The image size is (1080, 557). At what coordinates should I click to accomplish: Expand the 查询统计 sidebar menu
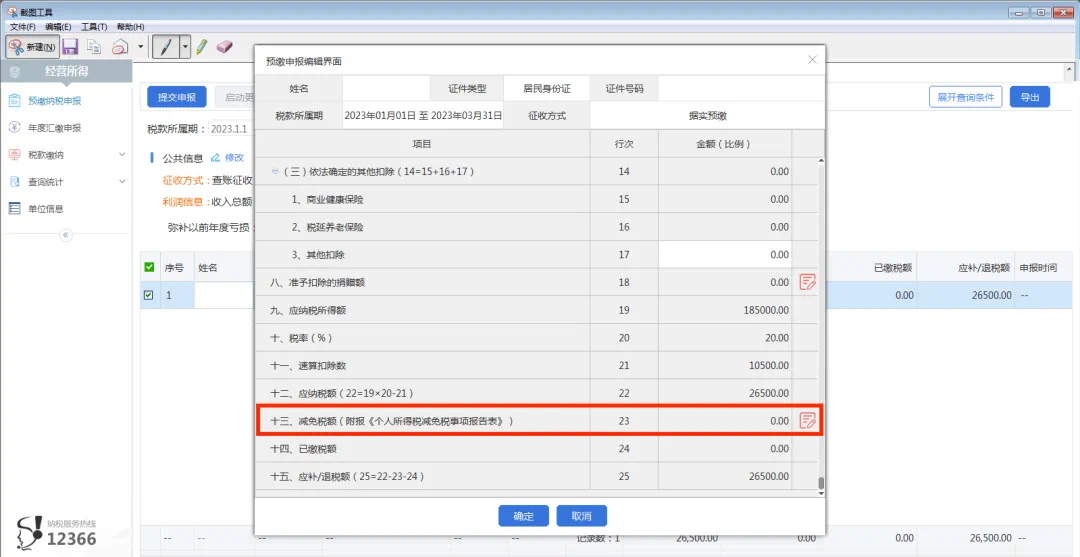122,182
